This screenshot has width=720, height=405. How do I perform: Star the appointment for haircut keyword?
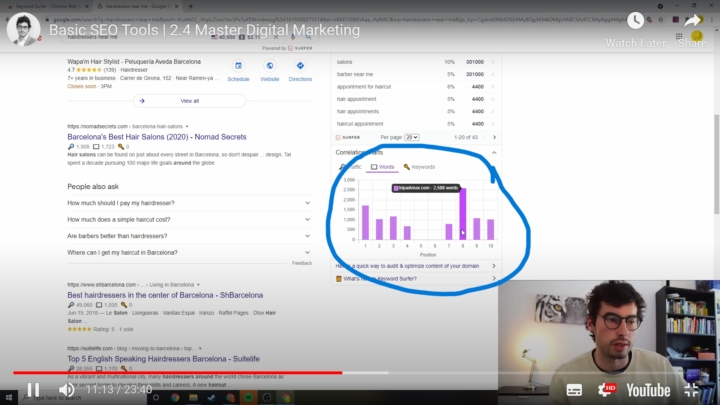[493, 87]
